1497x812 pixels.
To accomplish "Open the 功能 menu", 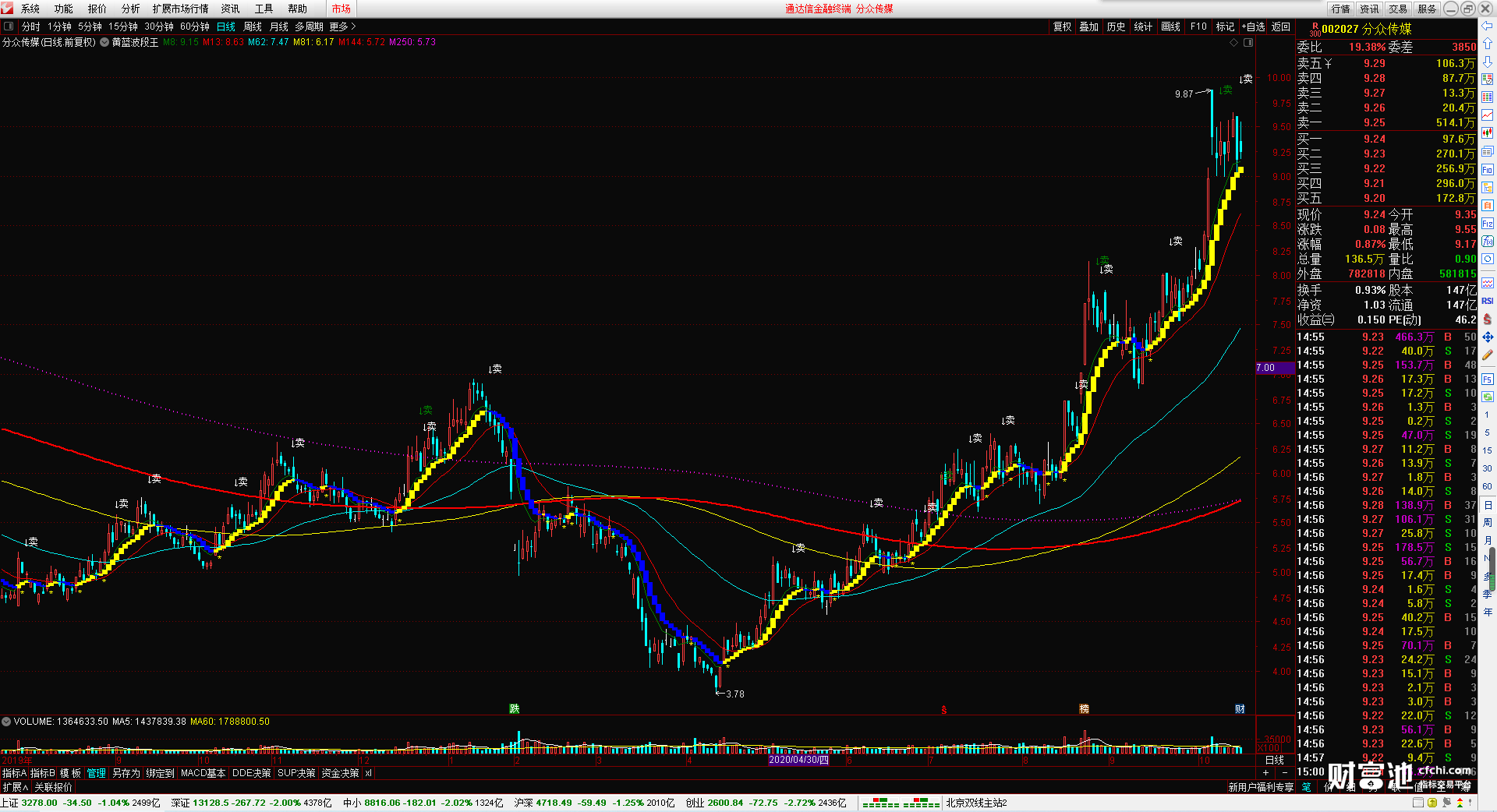I will [x=64, y=9].
